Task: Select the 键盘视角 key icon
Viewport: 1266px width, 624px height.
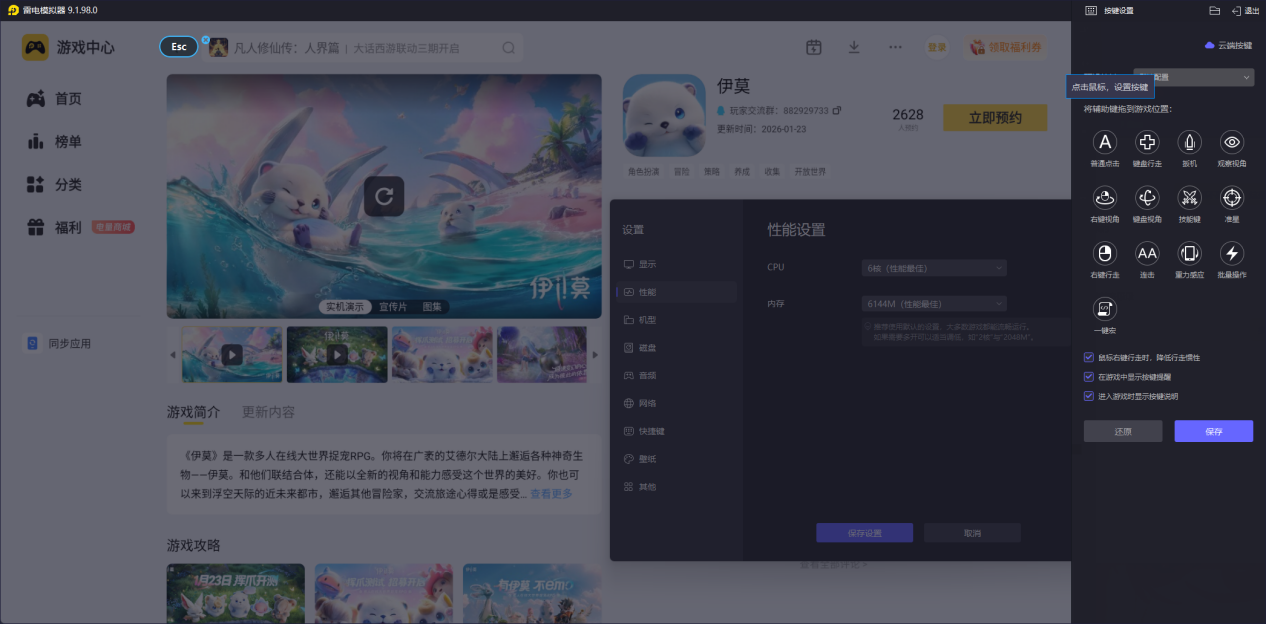Action: click(1147, 198)
